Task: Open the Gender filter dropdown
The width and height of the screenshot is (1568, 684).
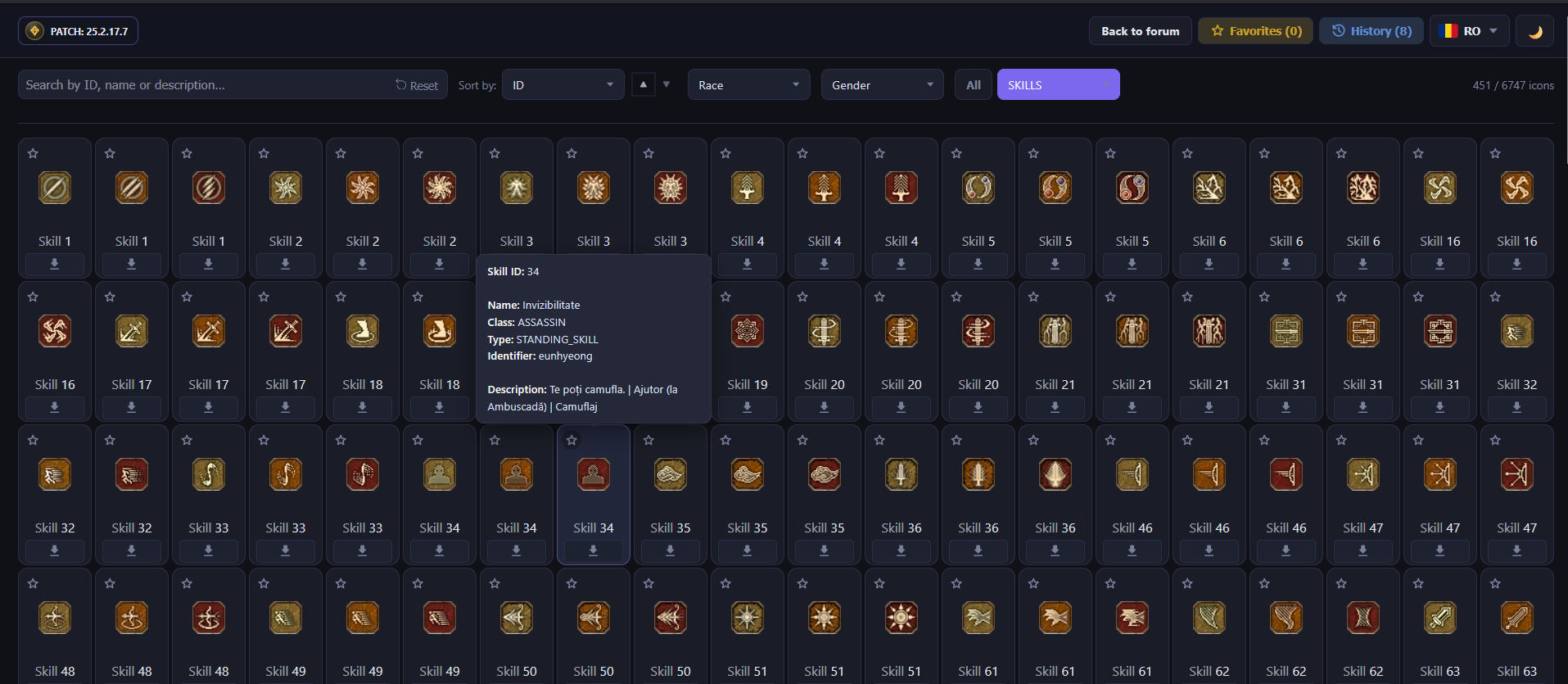Action: click(x=883, y=85)
